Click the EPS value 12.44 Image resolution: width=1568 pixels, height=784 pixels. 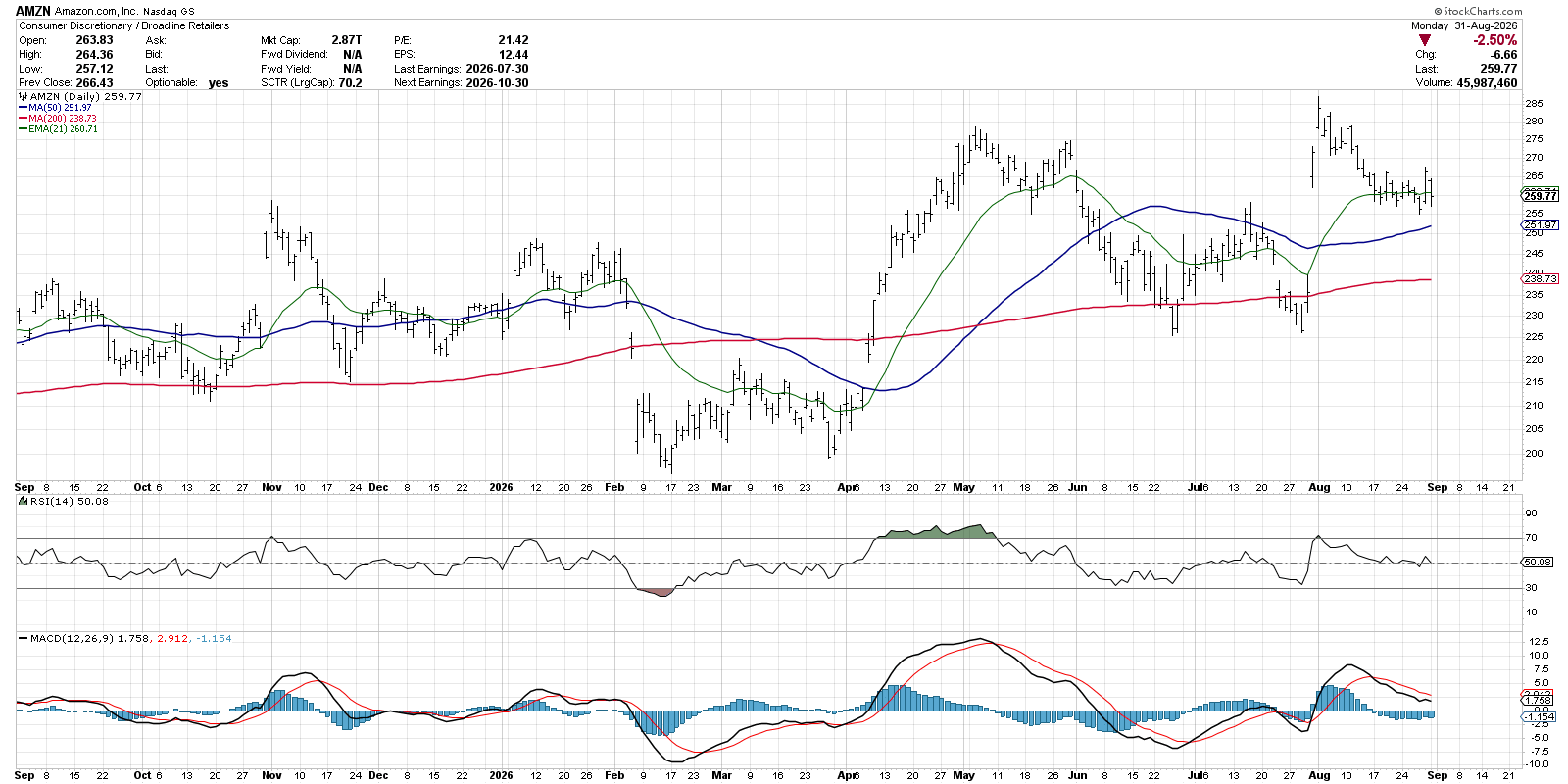point(513,55)
